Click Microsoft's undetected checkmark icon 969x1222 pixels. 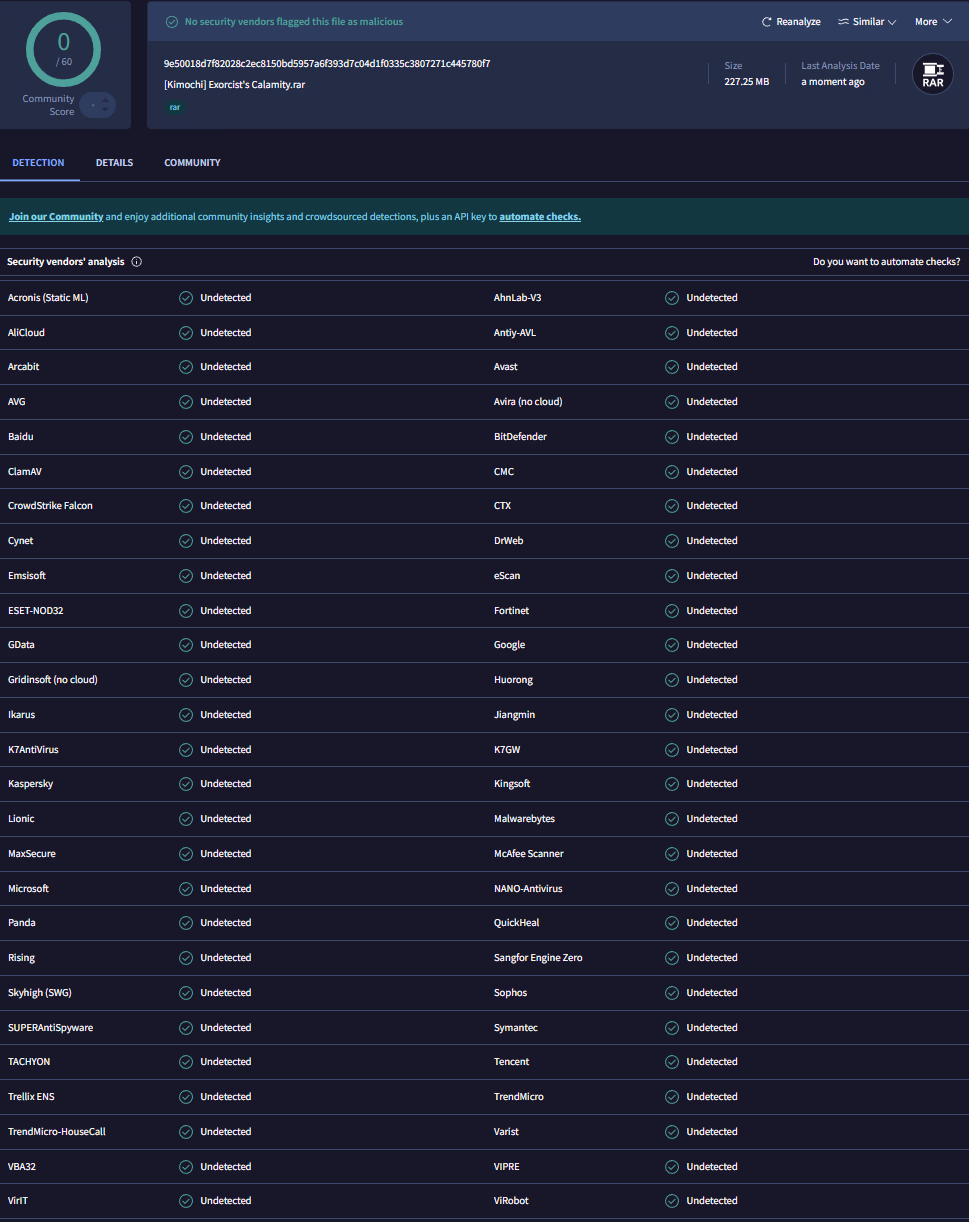[x=186, y=889]
